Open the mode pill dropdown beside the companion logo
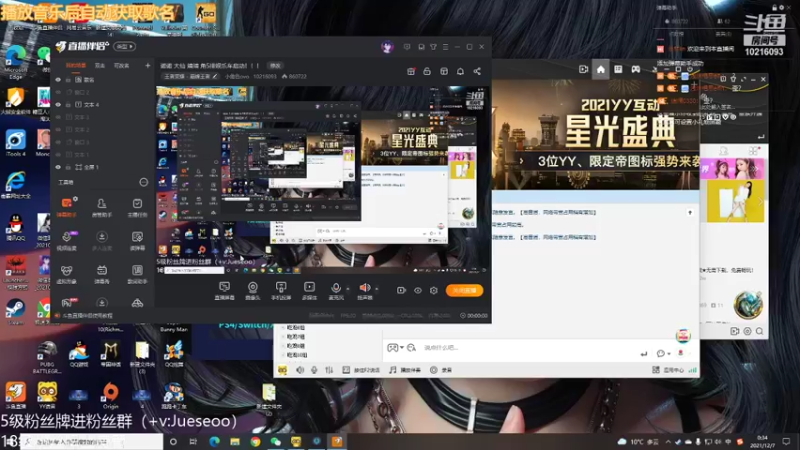This screenshot has height=450, width=800. click(124, 46)
